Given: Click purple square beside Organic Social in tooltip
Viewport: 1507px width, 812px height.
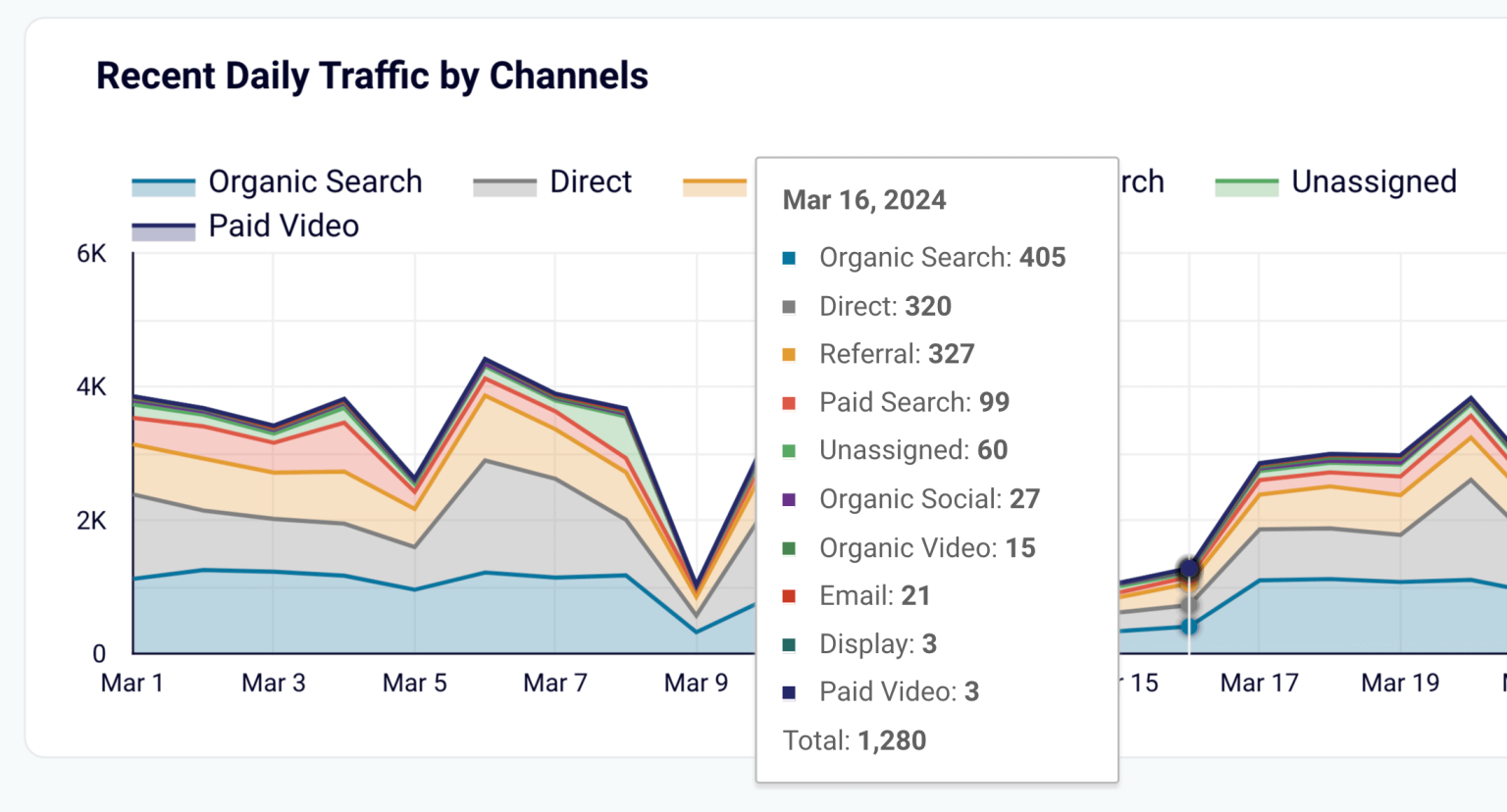Looking at the screenshot, I should click(789, 500).
